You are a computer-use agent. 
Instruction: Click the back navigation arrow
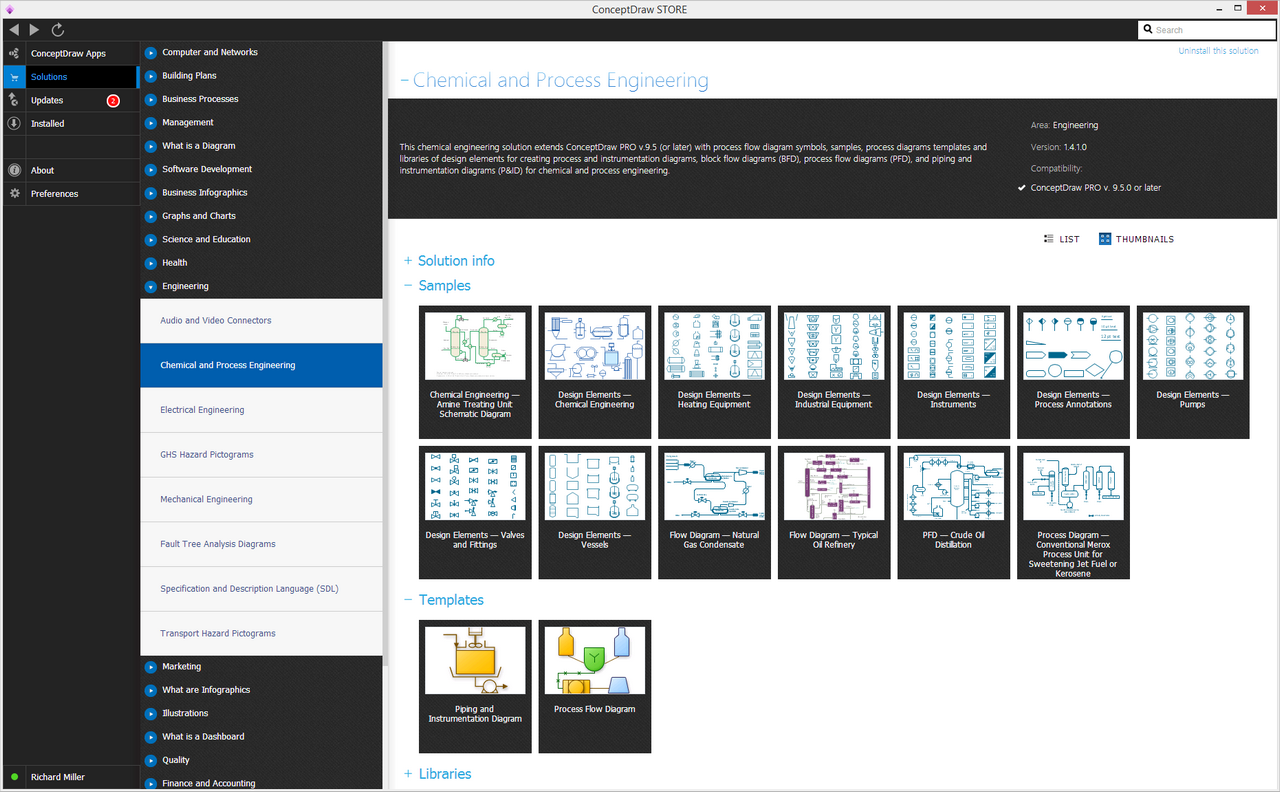(x=13, y=30)
